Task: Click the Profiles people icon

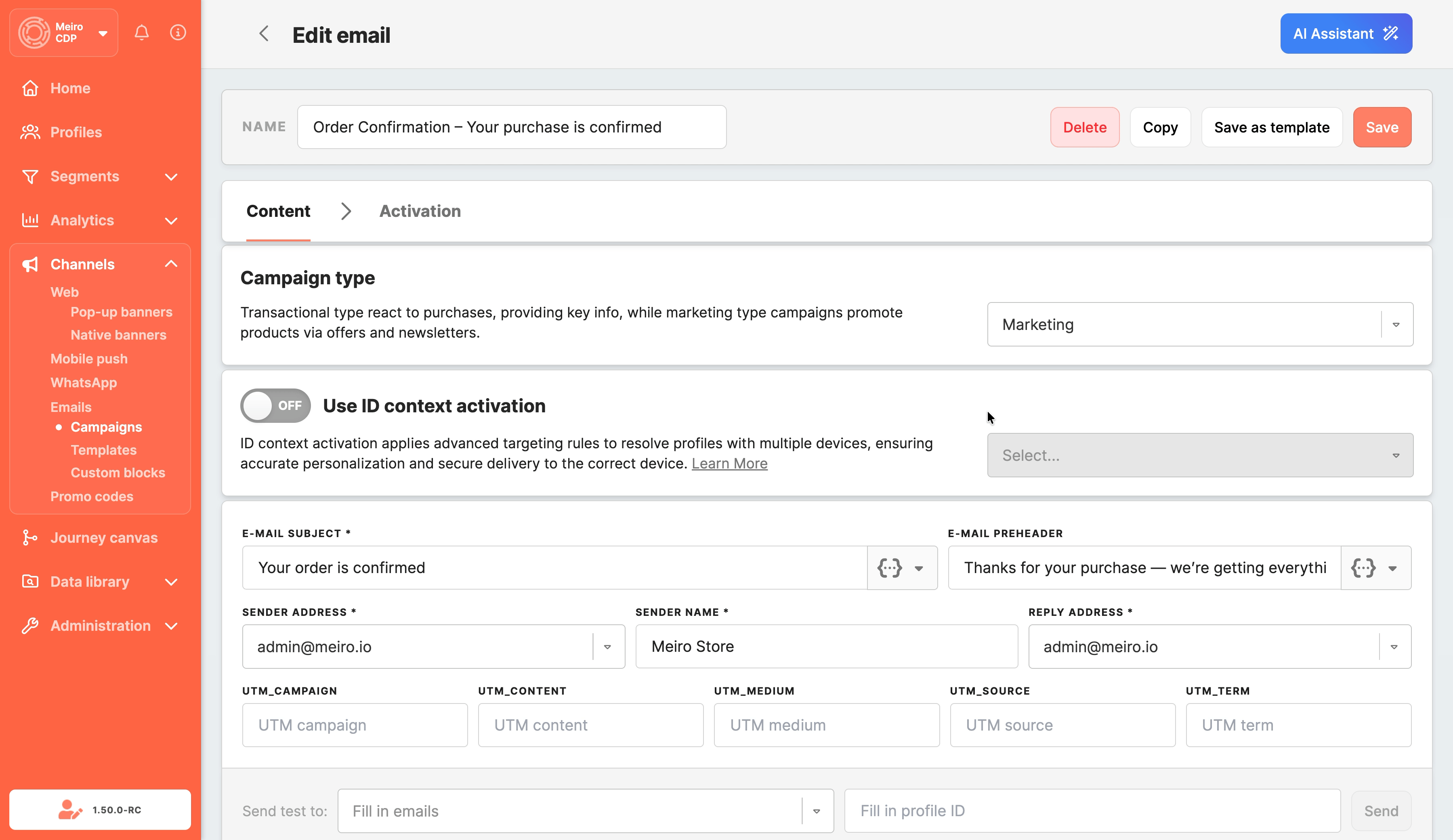Action: [30, 132]
